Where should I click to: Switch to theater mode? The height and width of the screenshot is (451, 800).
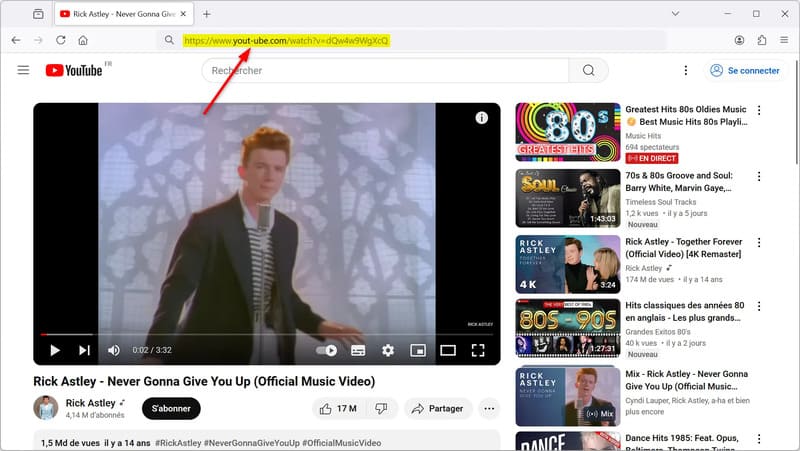[448, 350]
